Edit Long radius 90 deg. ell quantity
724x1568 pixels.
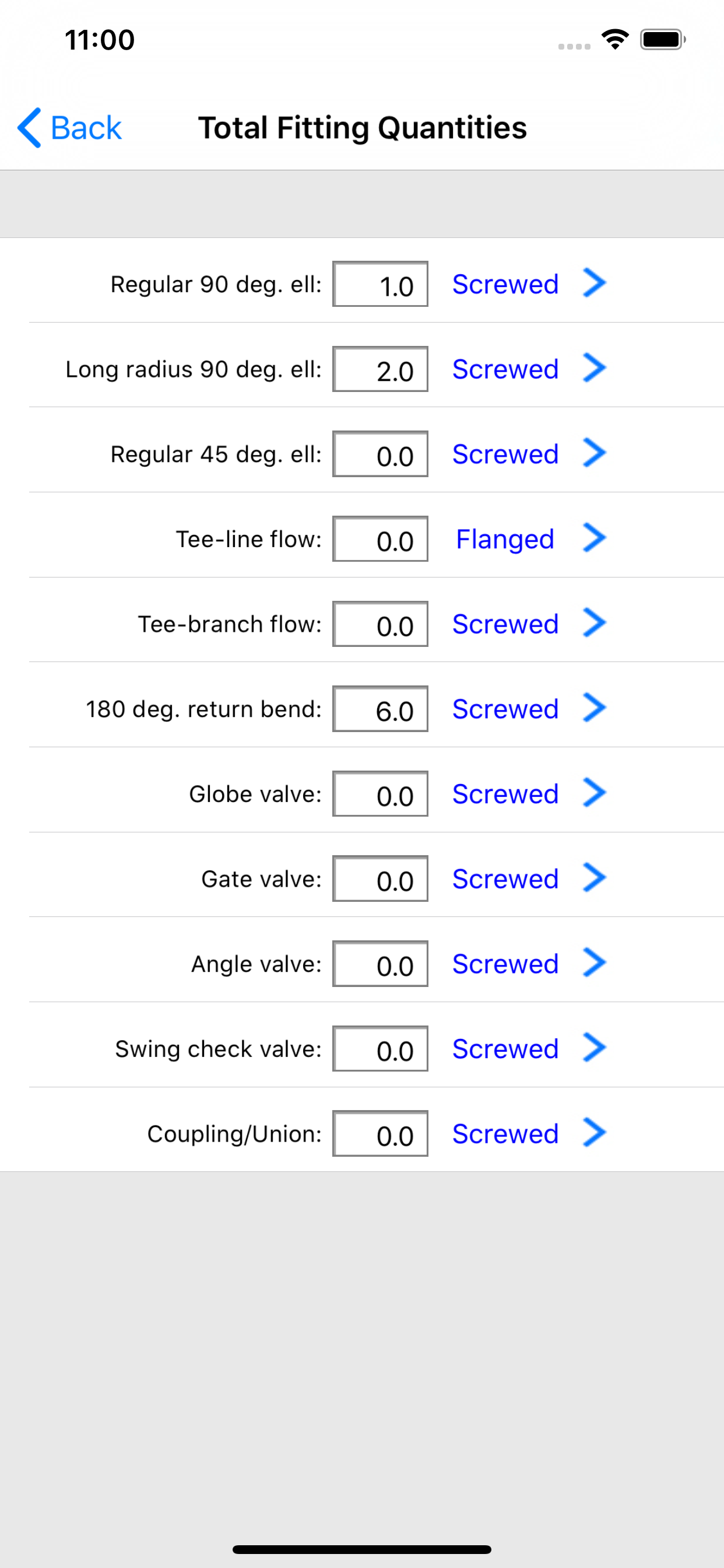380,369
